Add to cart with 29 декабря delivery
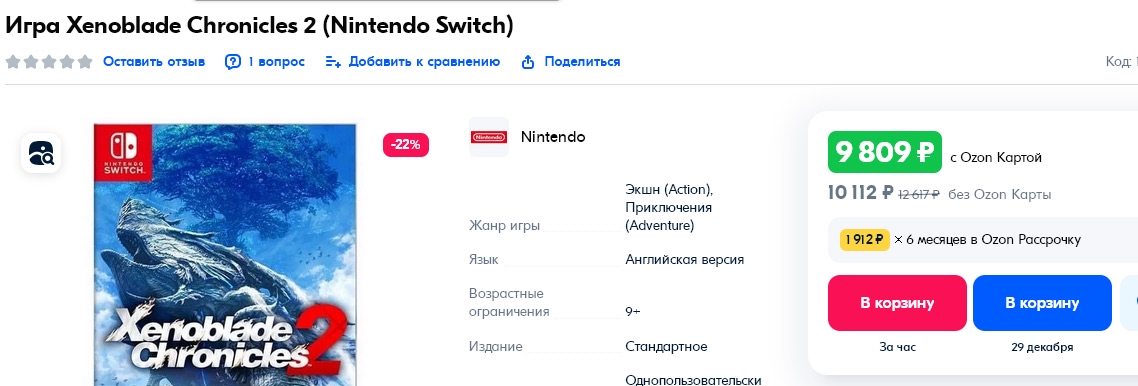The width and height of the screenshot is (1138, 386). [1042, 303]
